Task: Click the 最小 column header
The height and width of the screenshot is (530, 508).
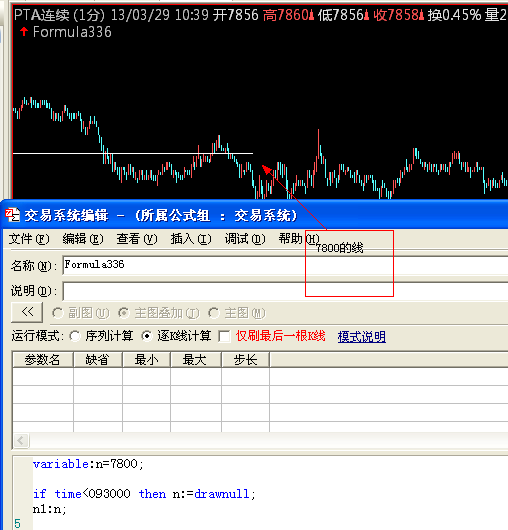Action: coord(146,360)
